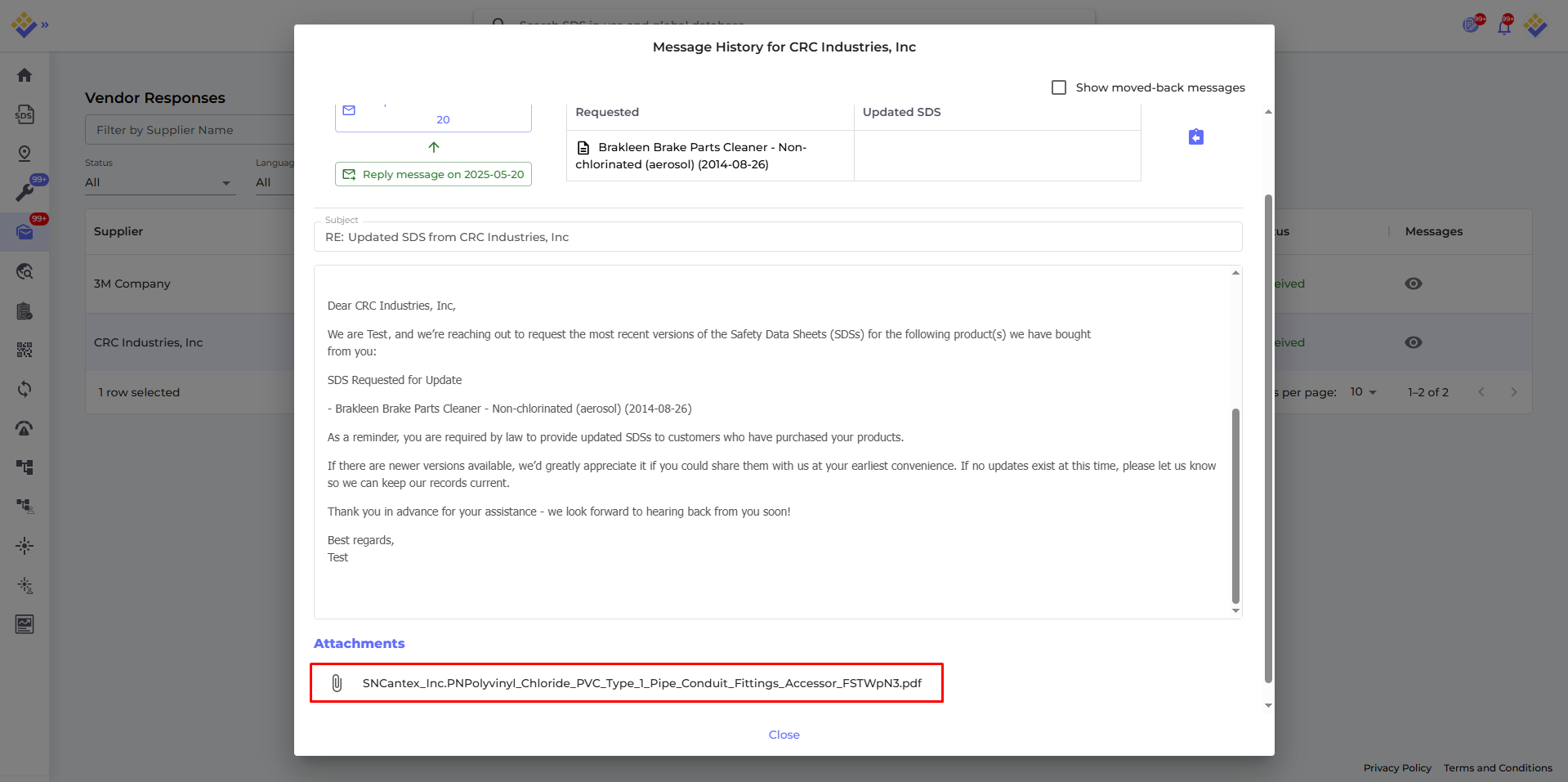This screenshot has width=1568, height=782.
Task: Click the paperclip attachment icon
Action: click(x=337, y=683)
